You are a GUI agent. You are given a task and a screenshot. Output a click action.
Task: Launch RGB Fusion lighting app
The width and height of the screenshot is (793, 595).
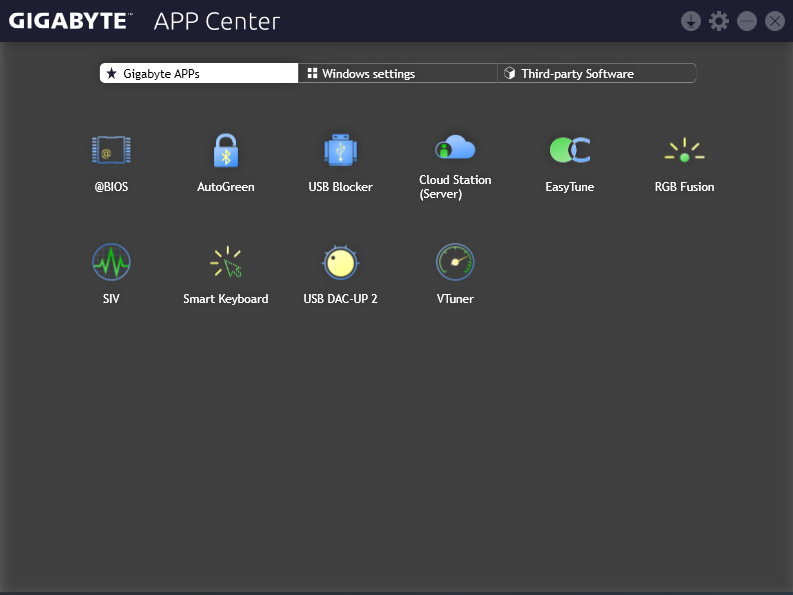click(x=684, y=150)
